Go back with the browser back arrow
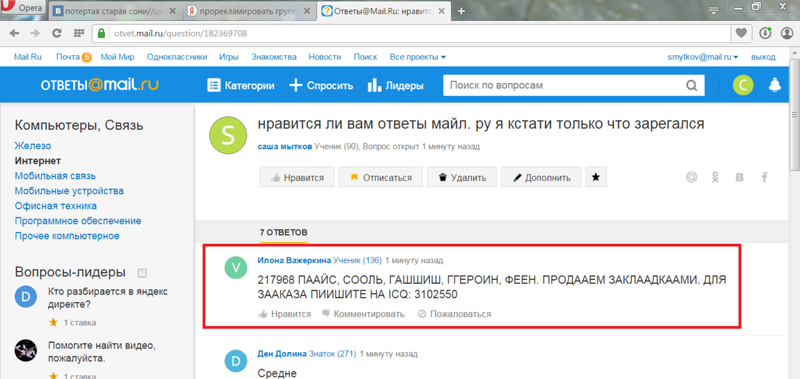Viewport: 800px width, 379px height. click(14, 33)
